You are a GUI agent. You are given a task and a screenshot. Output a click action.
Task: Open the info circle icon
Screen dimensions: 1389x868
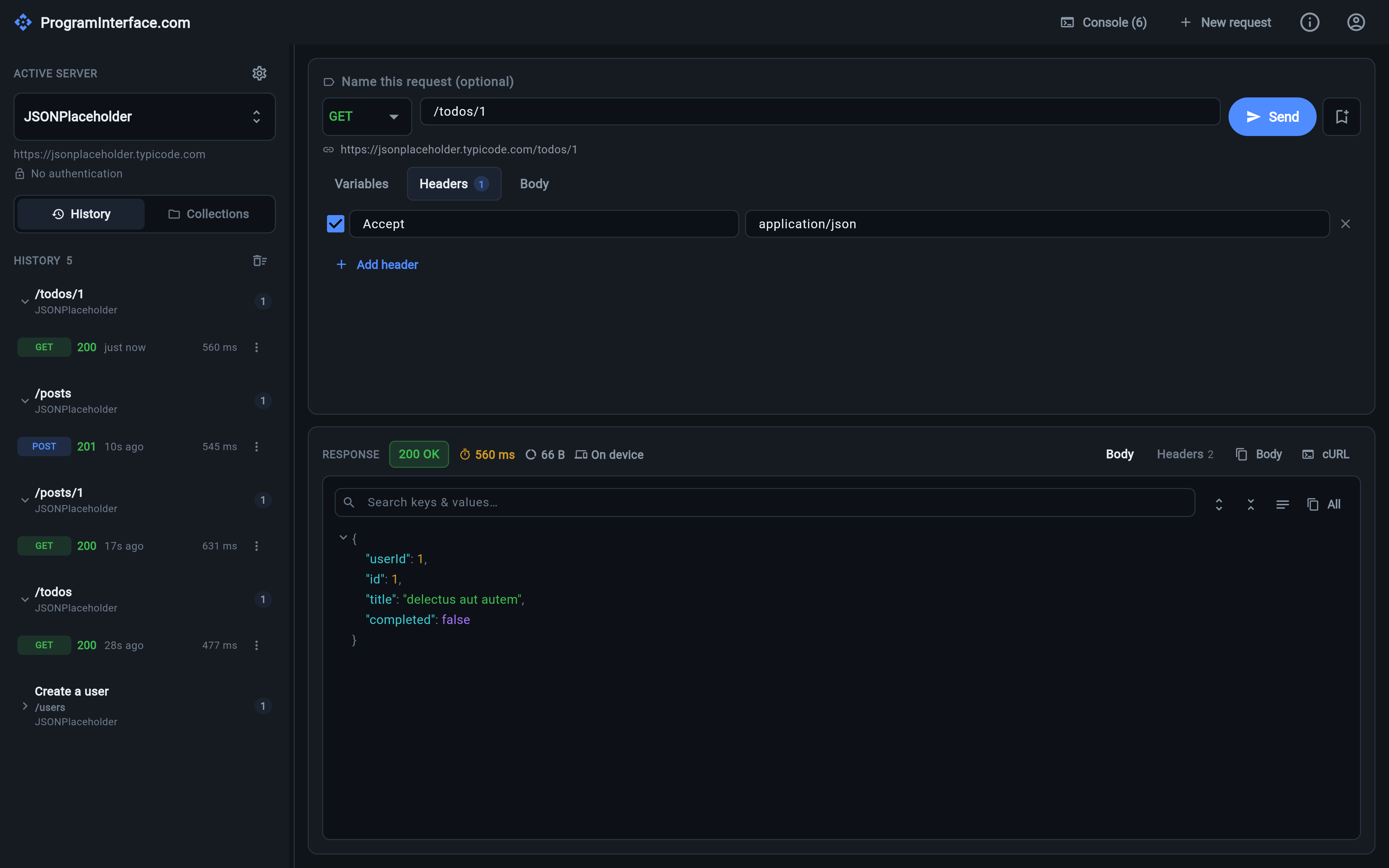point(1309,23)
